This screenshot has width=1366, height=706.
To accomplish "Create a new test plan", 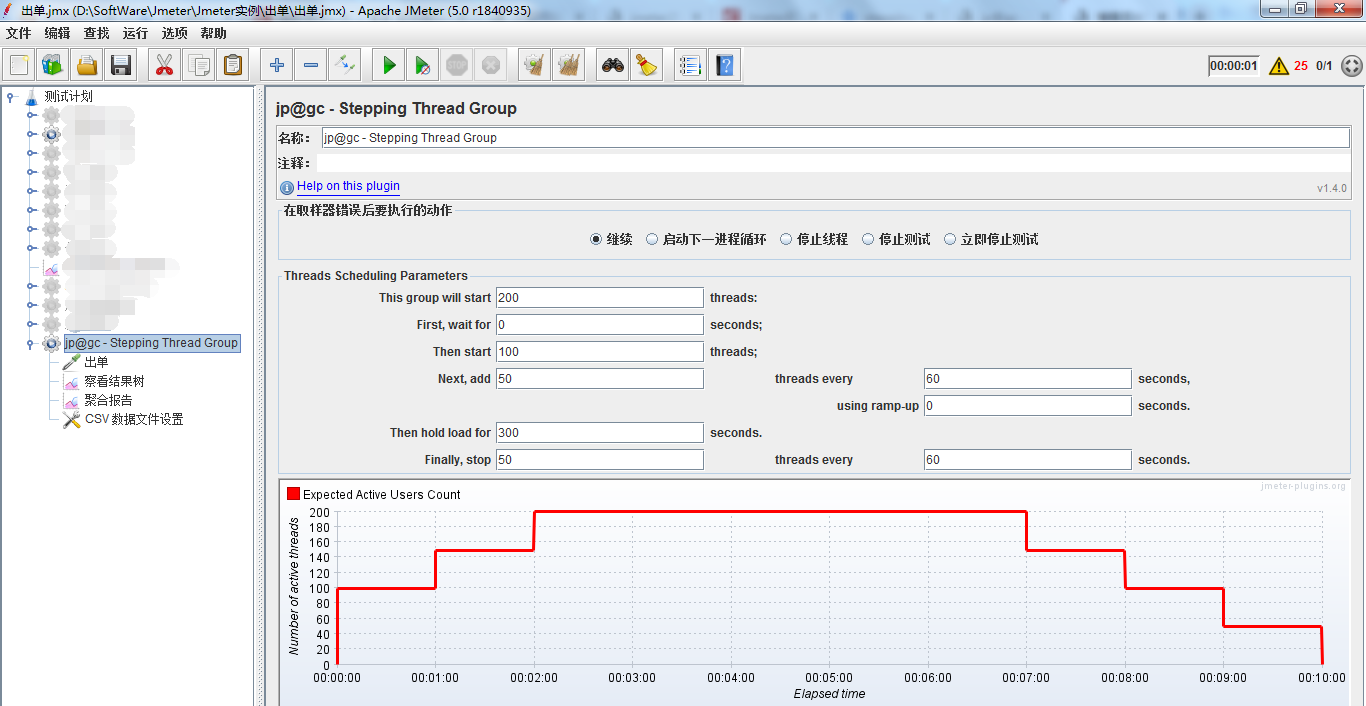I will [19, 66].
